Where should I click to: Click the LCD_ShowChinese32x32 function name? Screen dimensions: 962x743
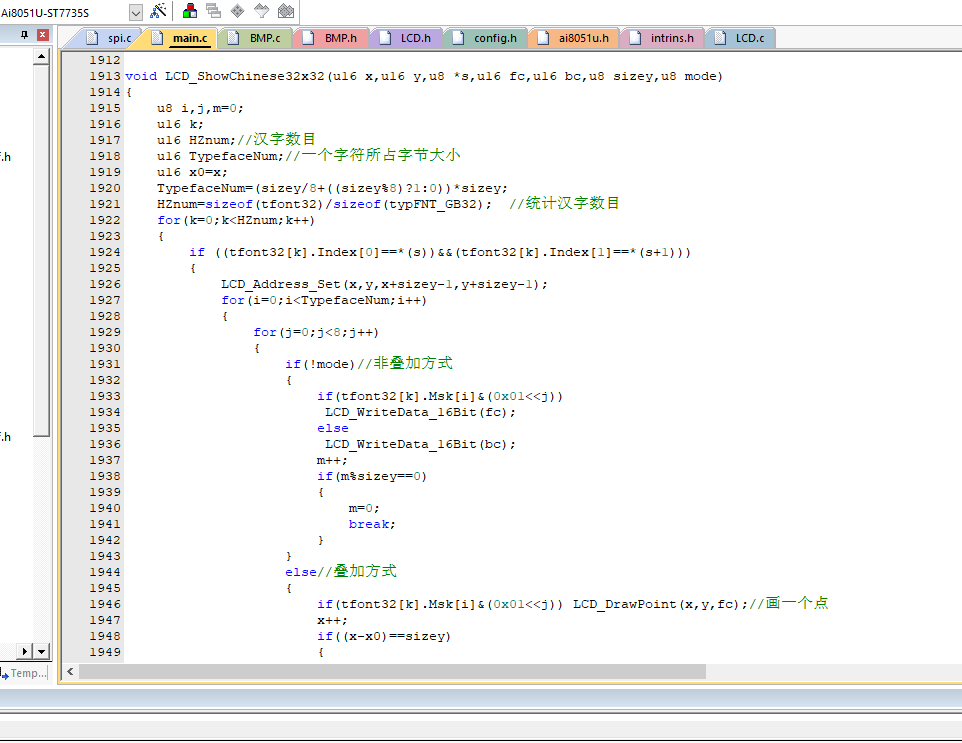tap(244, 76)
